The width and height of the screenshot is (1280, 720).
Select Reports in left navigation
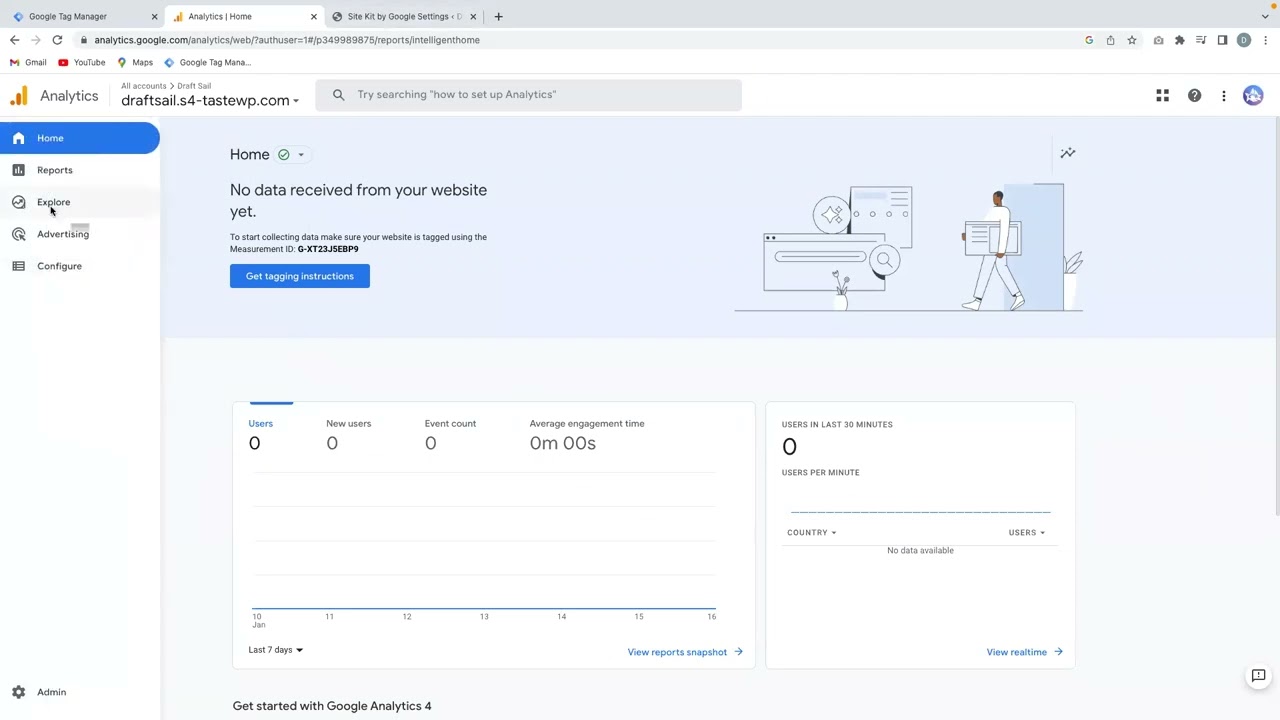(80, 170)
